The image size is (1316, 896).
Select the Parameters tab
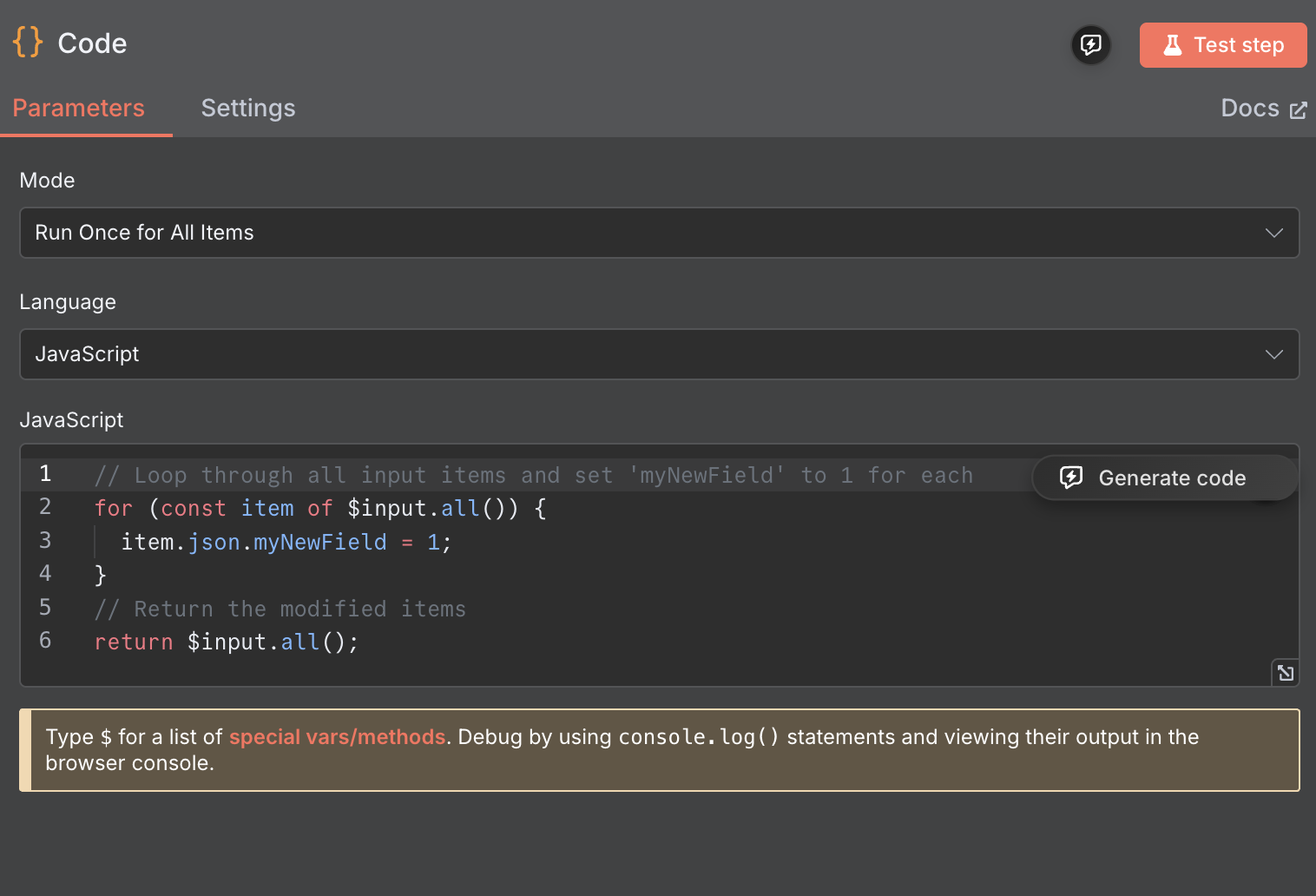(x=78, y=108)
